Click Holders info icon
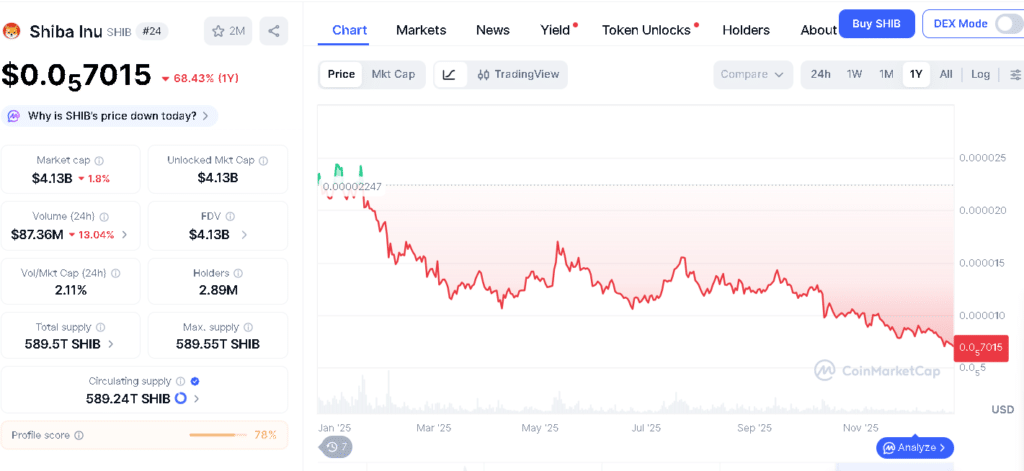The height and width of the screenshot is (471, 1024). point(238,273)
